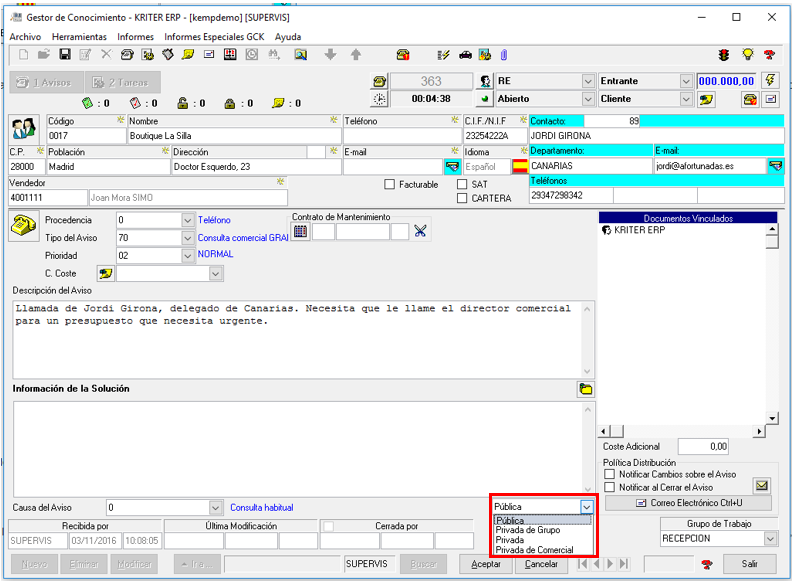Image resolution: width=794 pixels, height=583 pixels.
Task: Click the clock icon in toolbar
Action: point(252,54)
